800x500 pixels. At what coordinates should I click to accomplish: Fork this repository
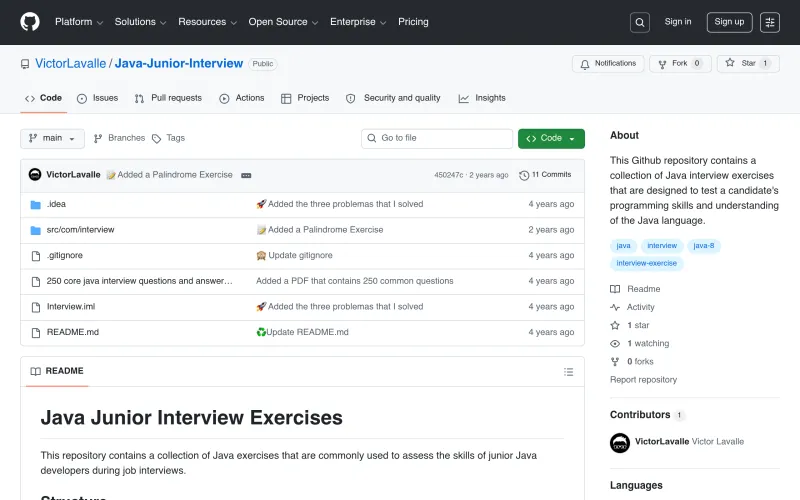(680, 64)
